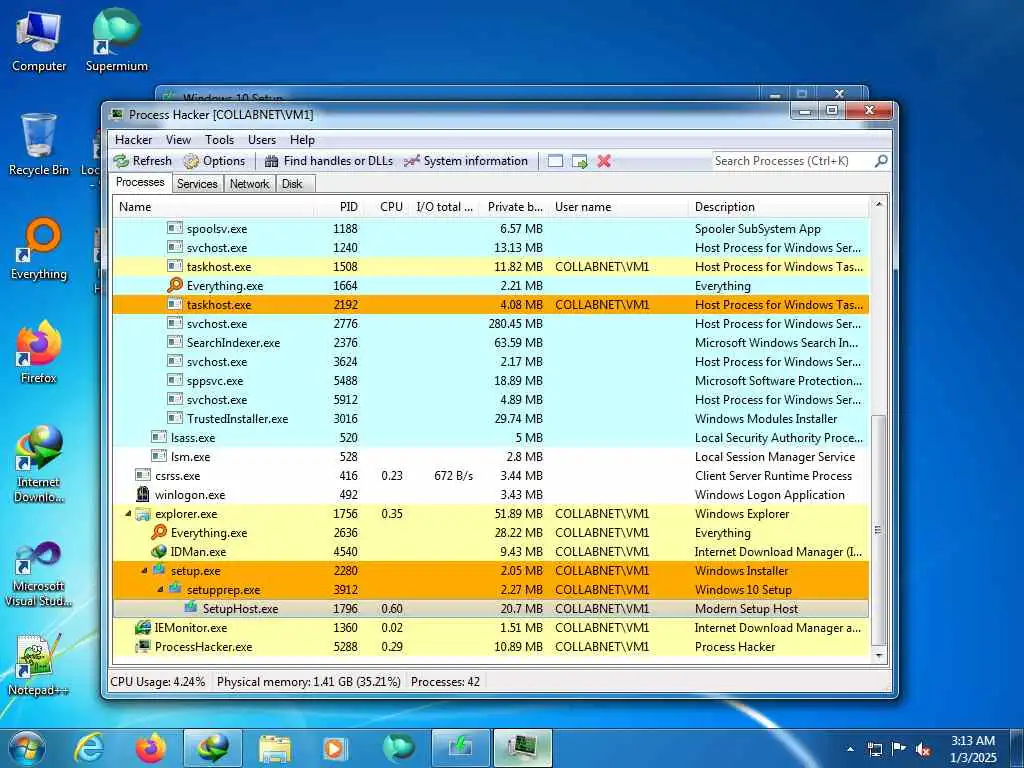Image resolution: width=1024 pixels, height=768 pixels.
Task: Open the Hacker menu
Action: click(x=133, y=140)
